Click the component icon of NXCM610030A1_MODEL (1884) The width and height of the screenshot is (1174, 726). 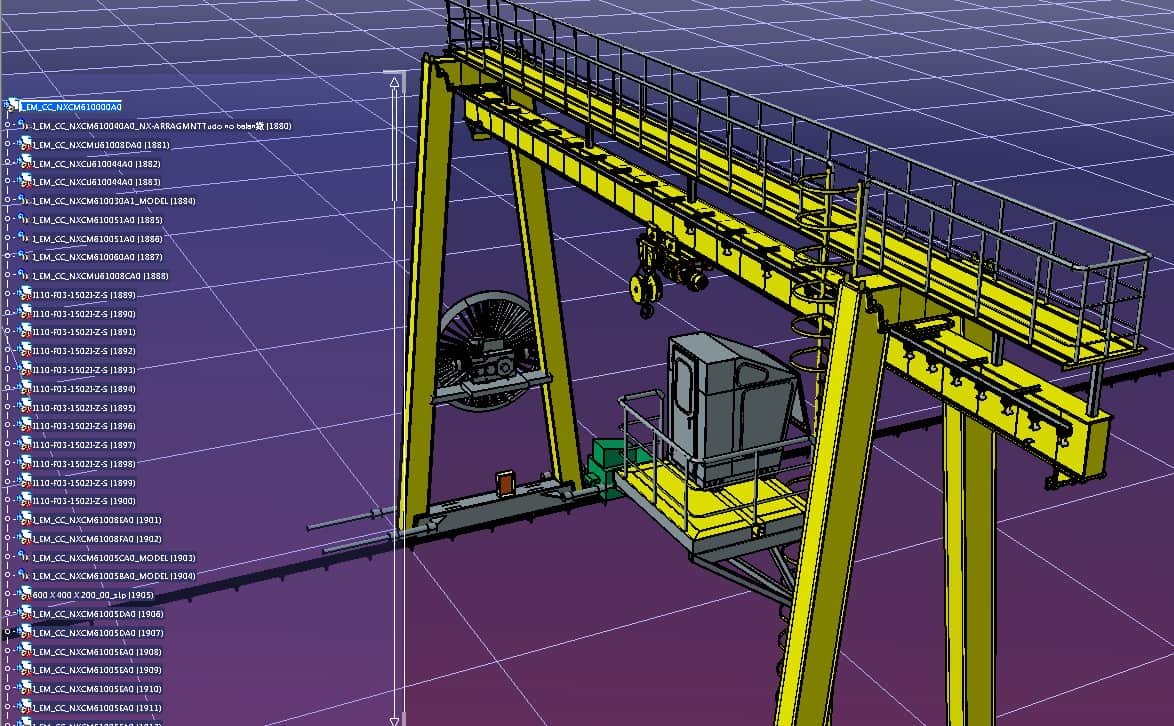24,201
